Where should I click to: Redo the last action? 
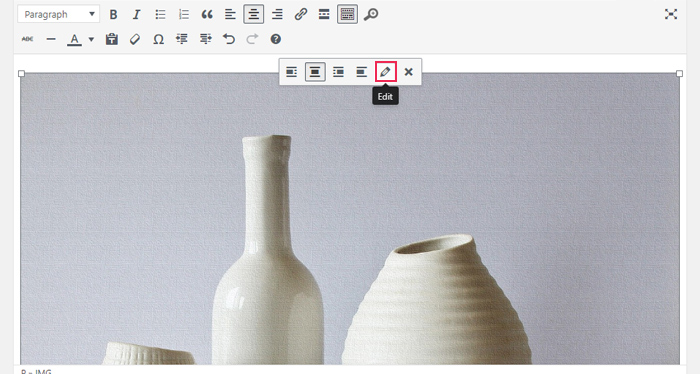[x=252, y=39]
